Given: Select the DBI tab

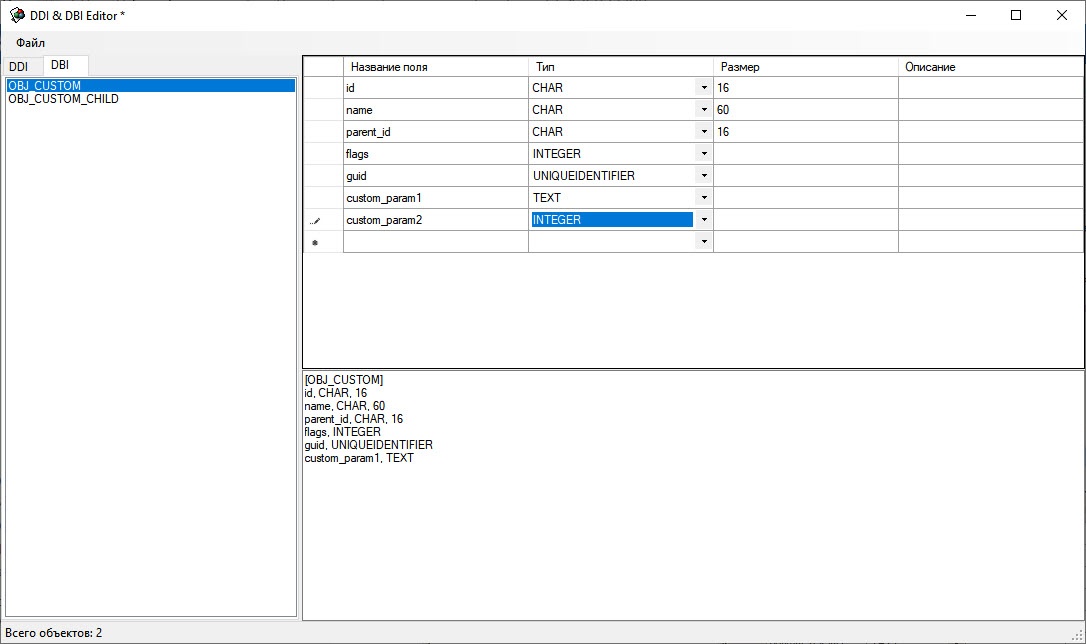Looking at the screenshot, I should tap(60, 65).
